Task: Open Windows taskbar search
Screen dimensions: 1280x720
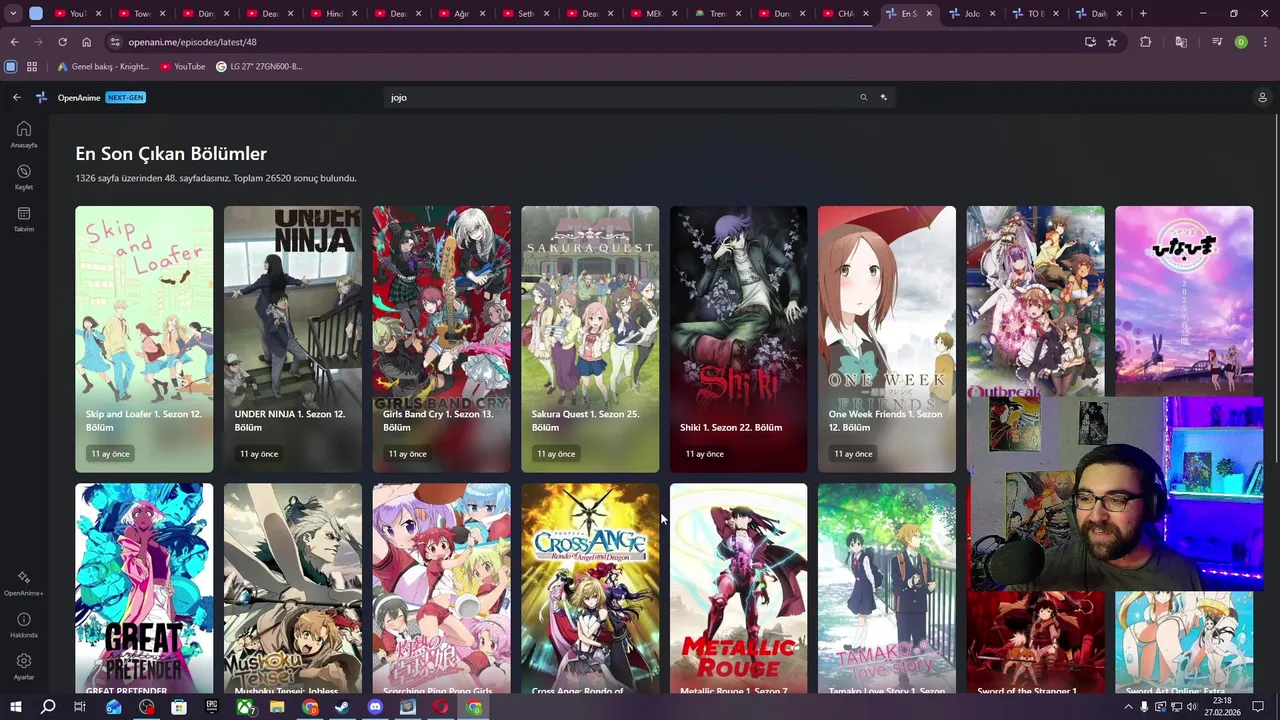Action: [47, 707]
